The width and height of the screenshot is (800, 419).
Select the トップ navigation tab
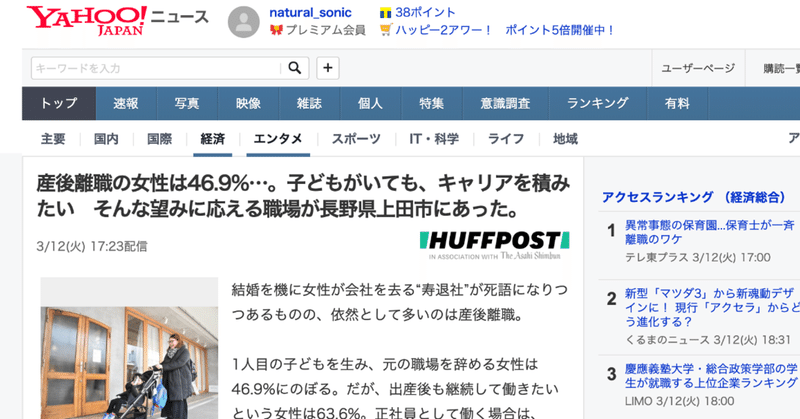click(x=59, y=103)
